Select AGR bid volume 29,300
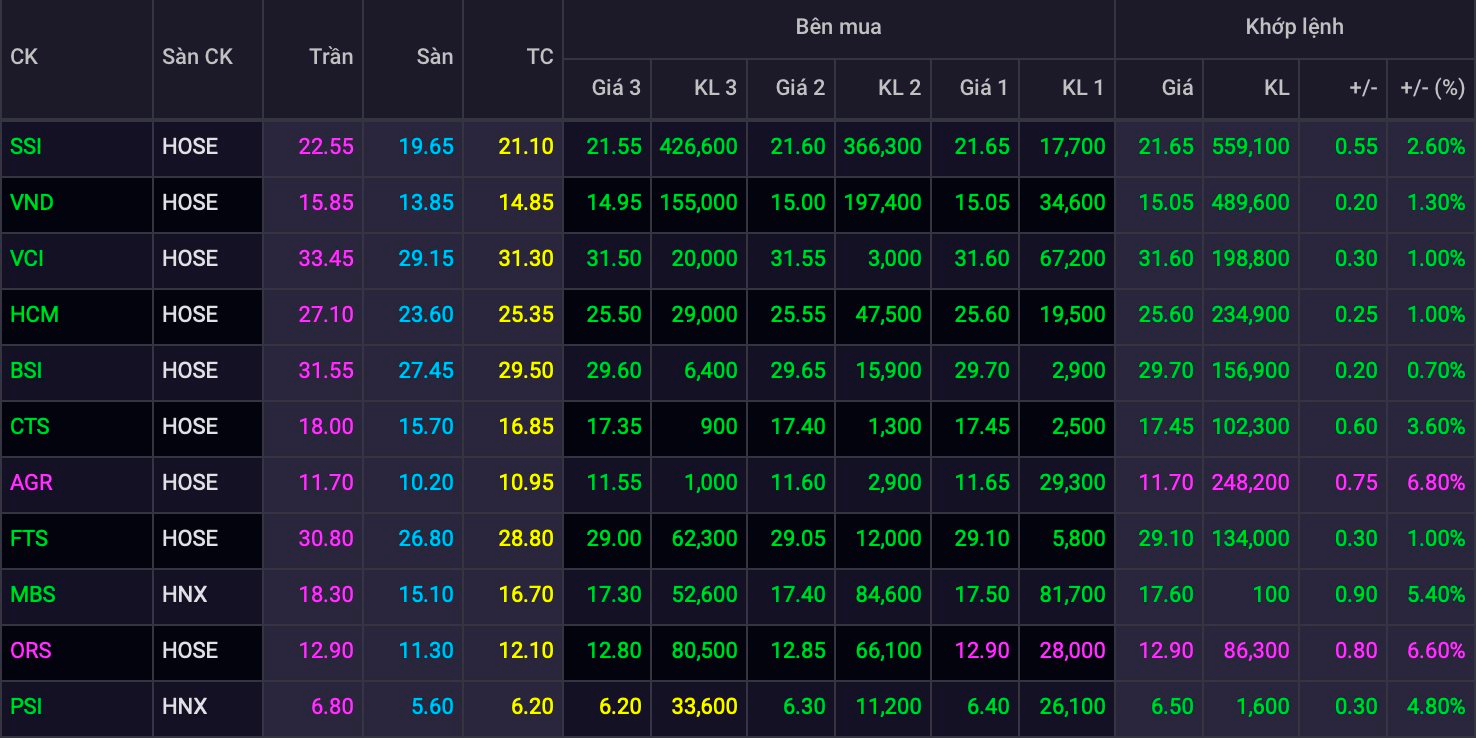Image resolution: width=1476 pixels, height=738 pixels. tap(1073, 483)
